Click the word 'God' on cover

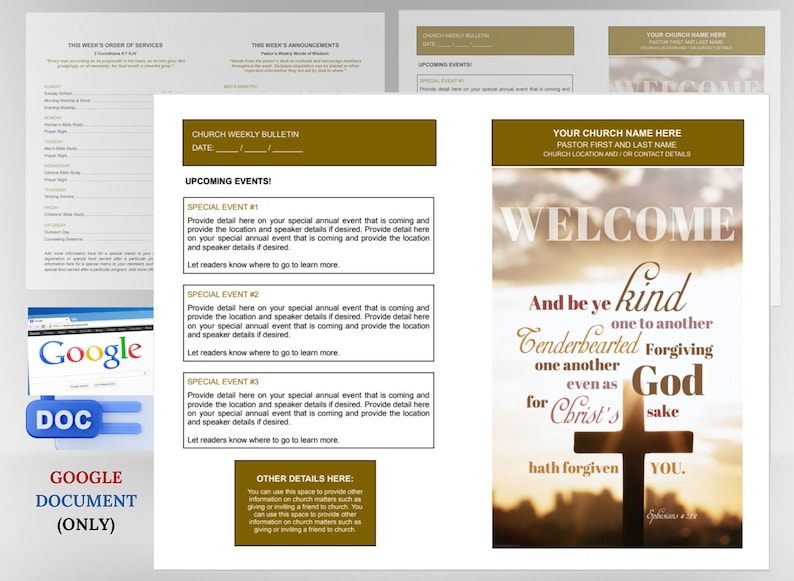point(668,380)
